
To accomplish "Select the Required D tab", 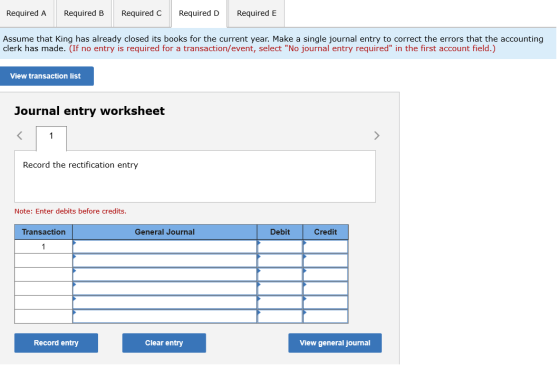I will point(199,14).
